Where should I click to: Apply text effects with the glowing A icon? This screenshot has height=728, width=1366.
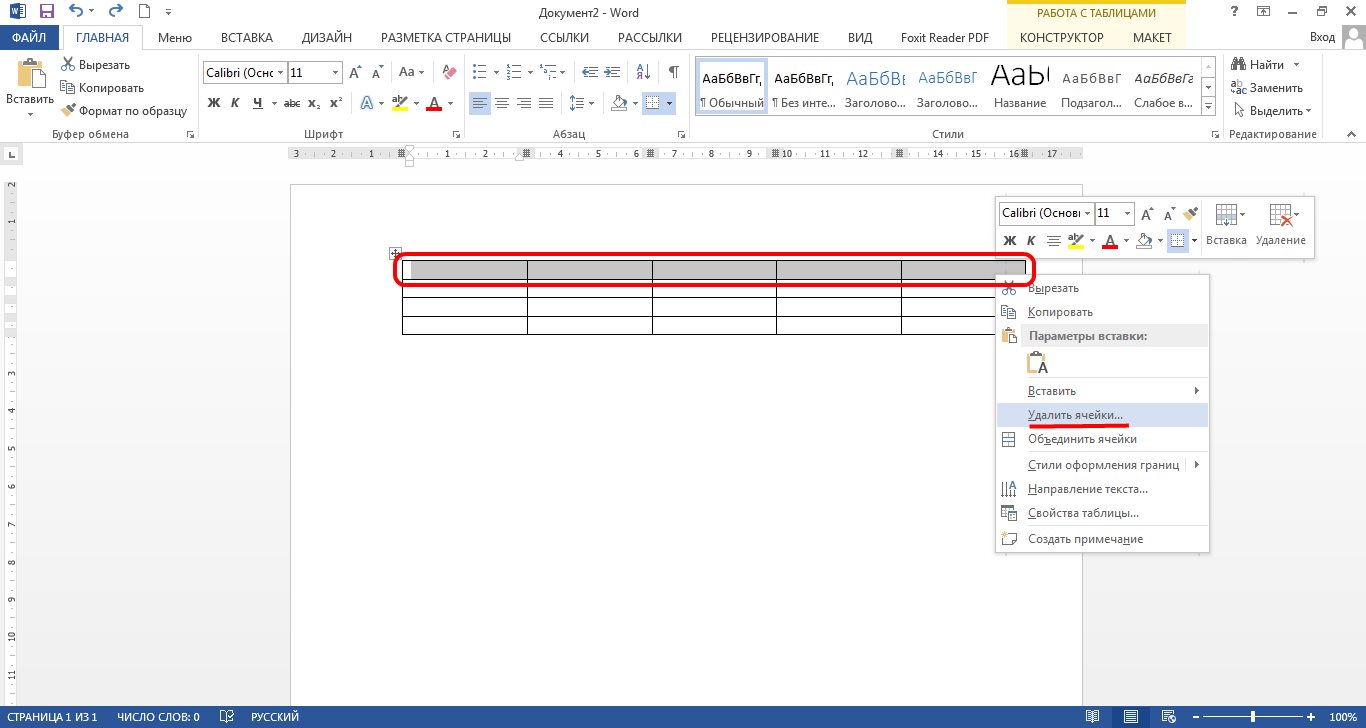(x=367, y=103)
